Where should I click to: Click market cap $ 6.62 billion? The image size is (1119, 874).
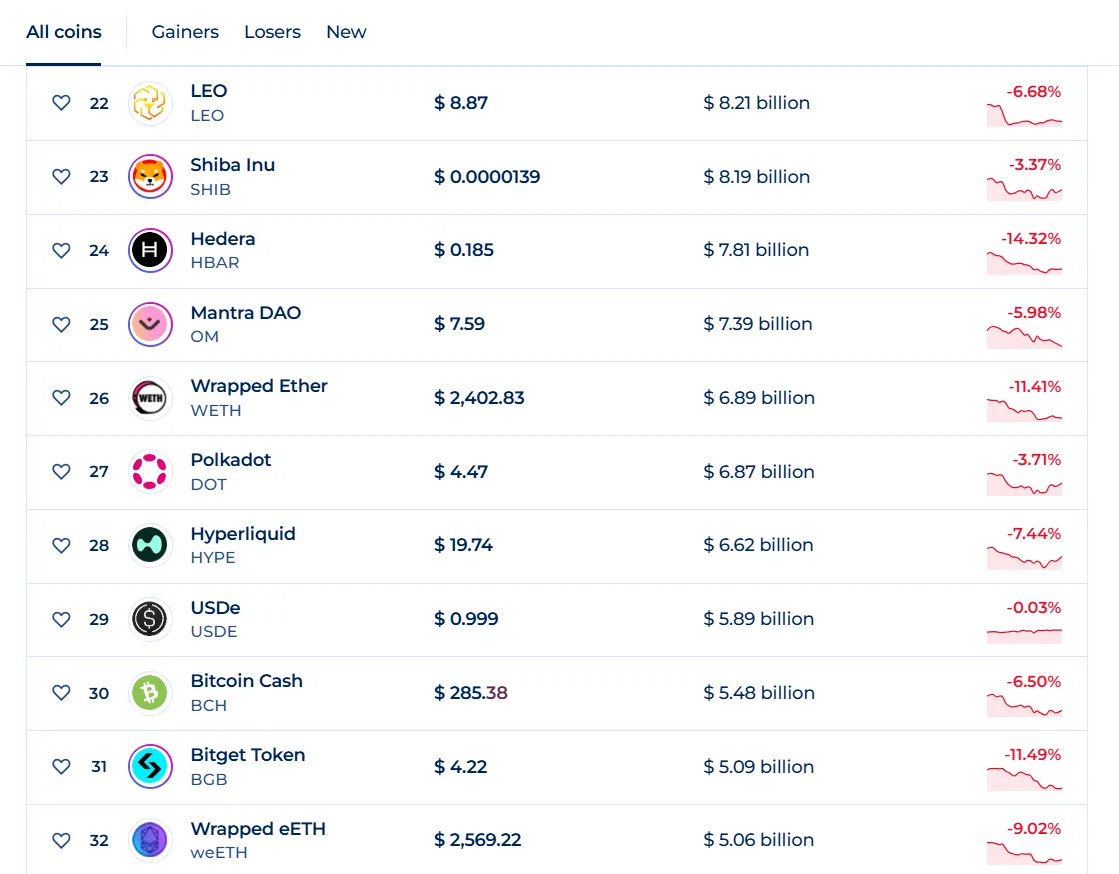(758, 545)
